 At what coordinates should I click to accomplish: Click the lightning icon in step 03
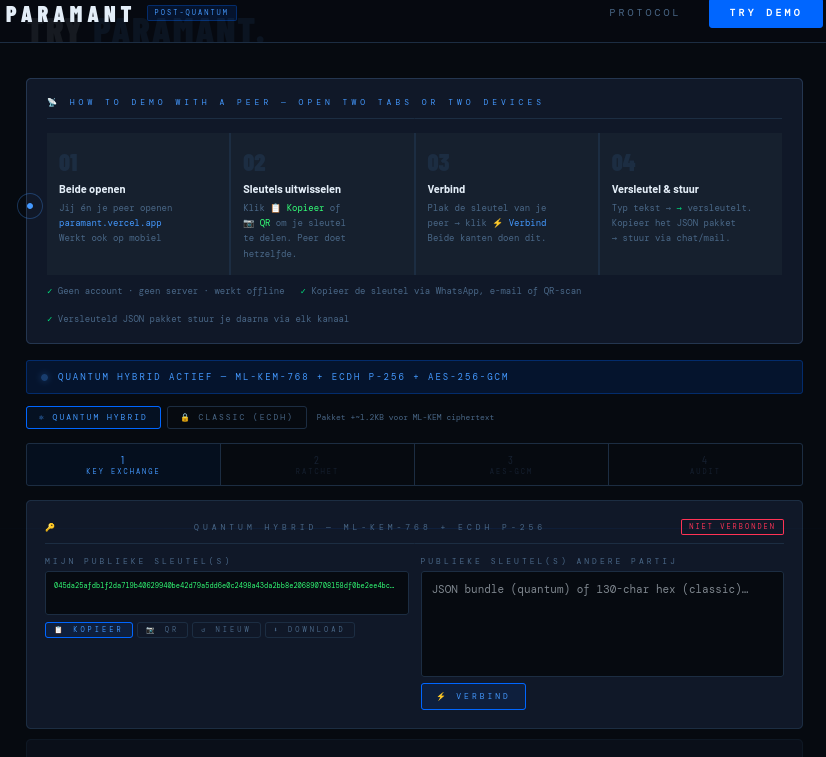(498, 223)
